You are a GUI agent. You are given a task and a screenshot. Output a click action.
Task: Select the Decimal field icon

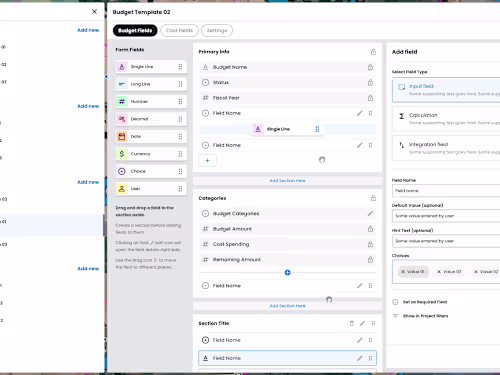pyautogui.click(x=122, y=119)
